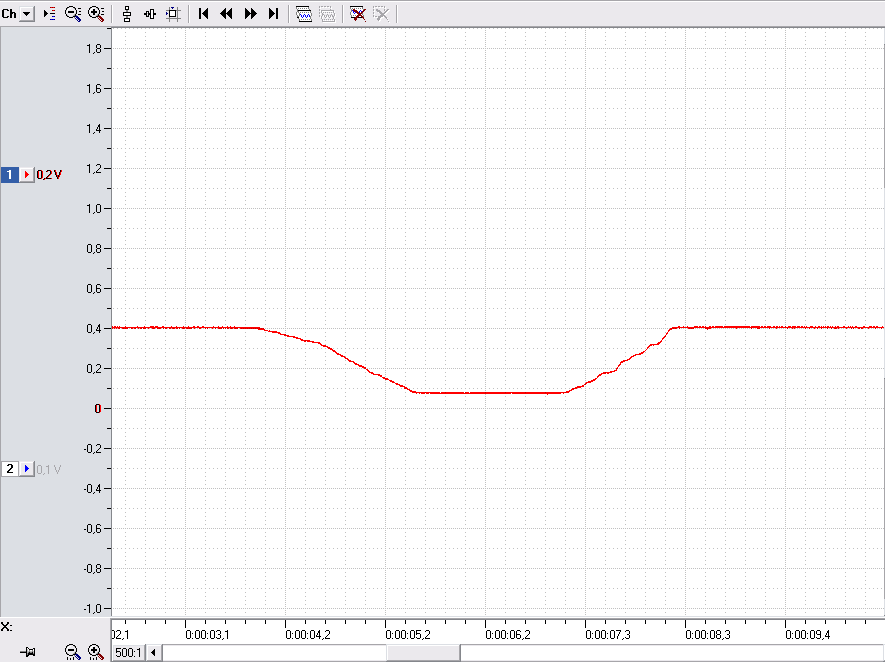Zoom out vertically using top toolbar magnifier
885x662 pixels.
[73, 14]
